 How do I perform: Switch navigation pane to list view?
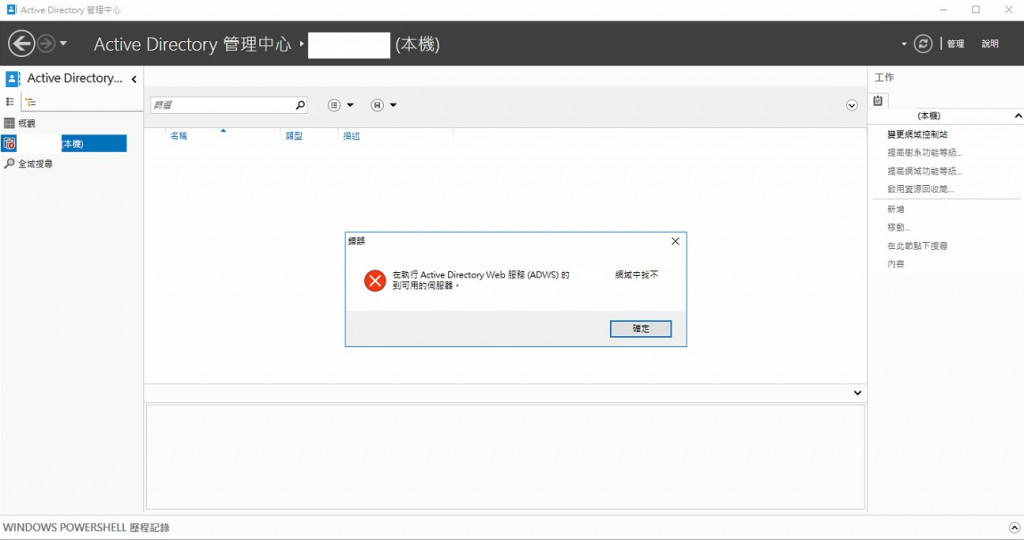tap(10, 102)
